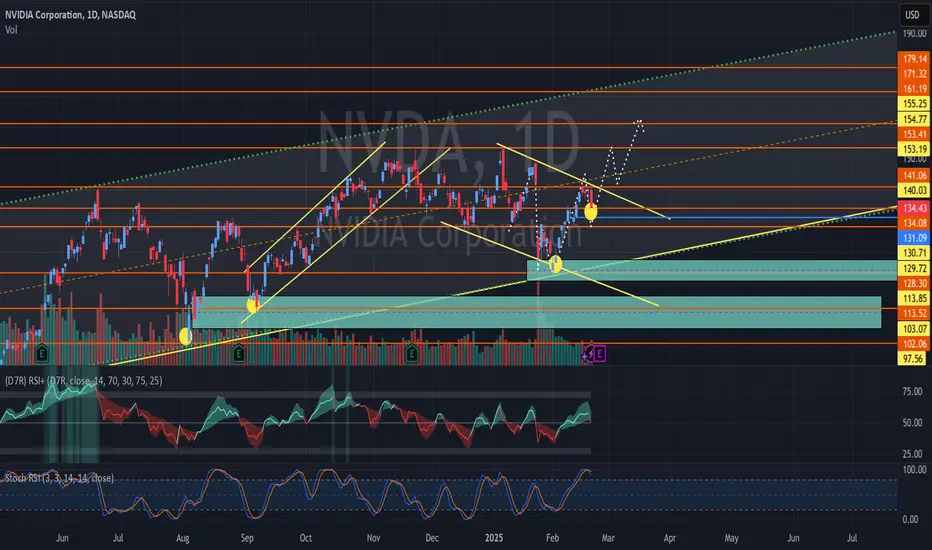Click the 102.06 price label
Screen dimensions: 932x550
(x=914, y=343)
